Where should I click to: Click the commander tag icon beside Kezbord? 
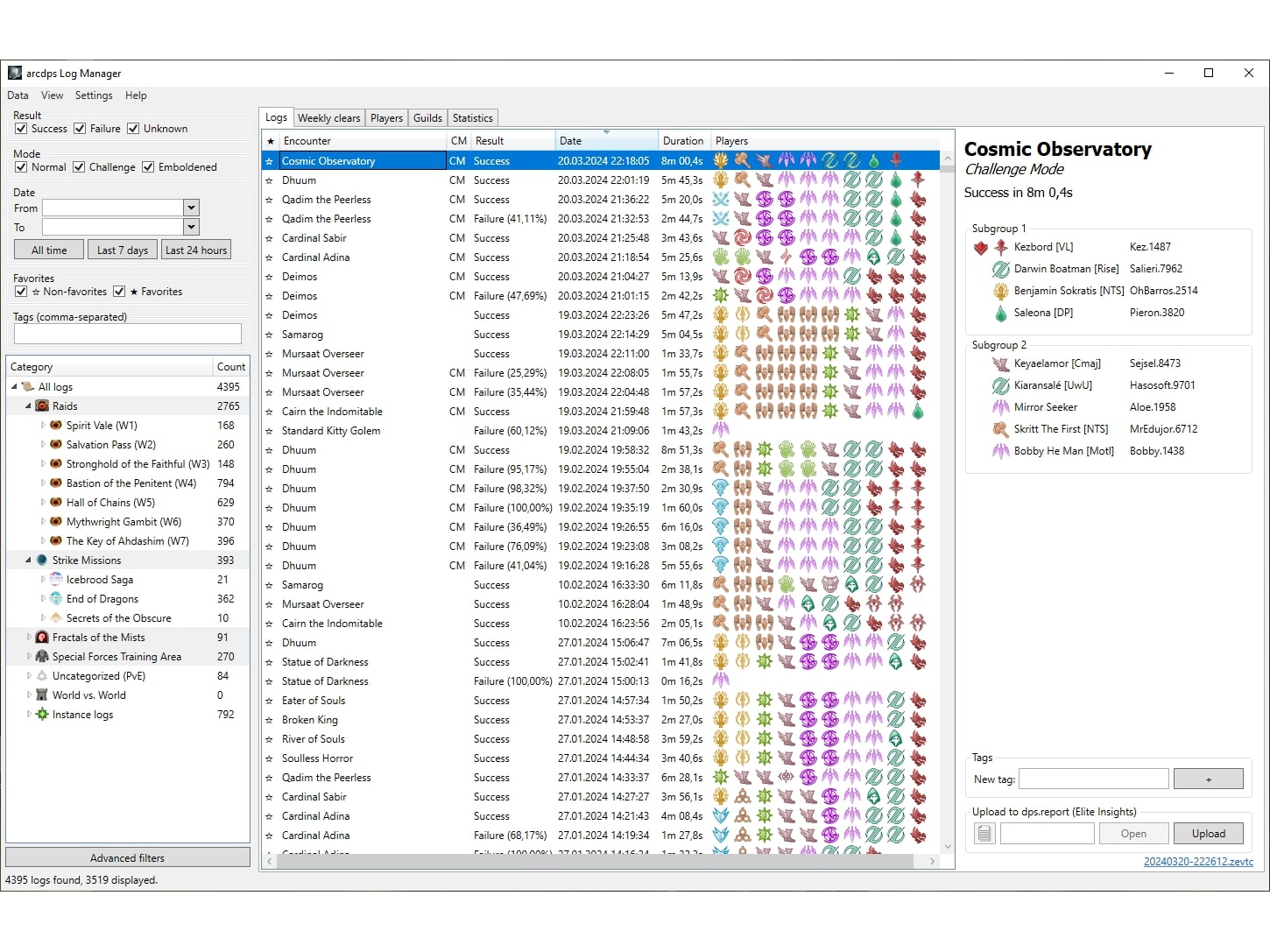(980, 248)
